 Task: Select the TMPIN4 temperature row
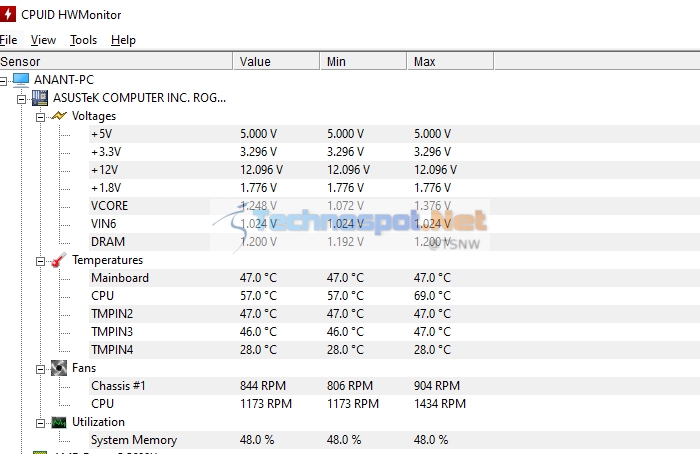tap(394, 350)
